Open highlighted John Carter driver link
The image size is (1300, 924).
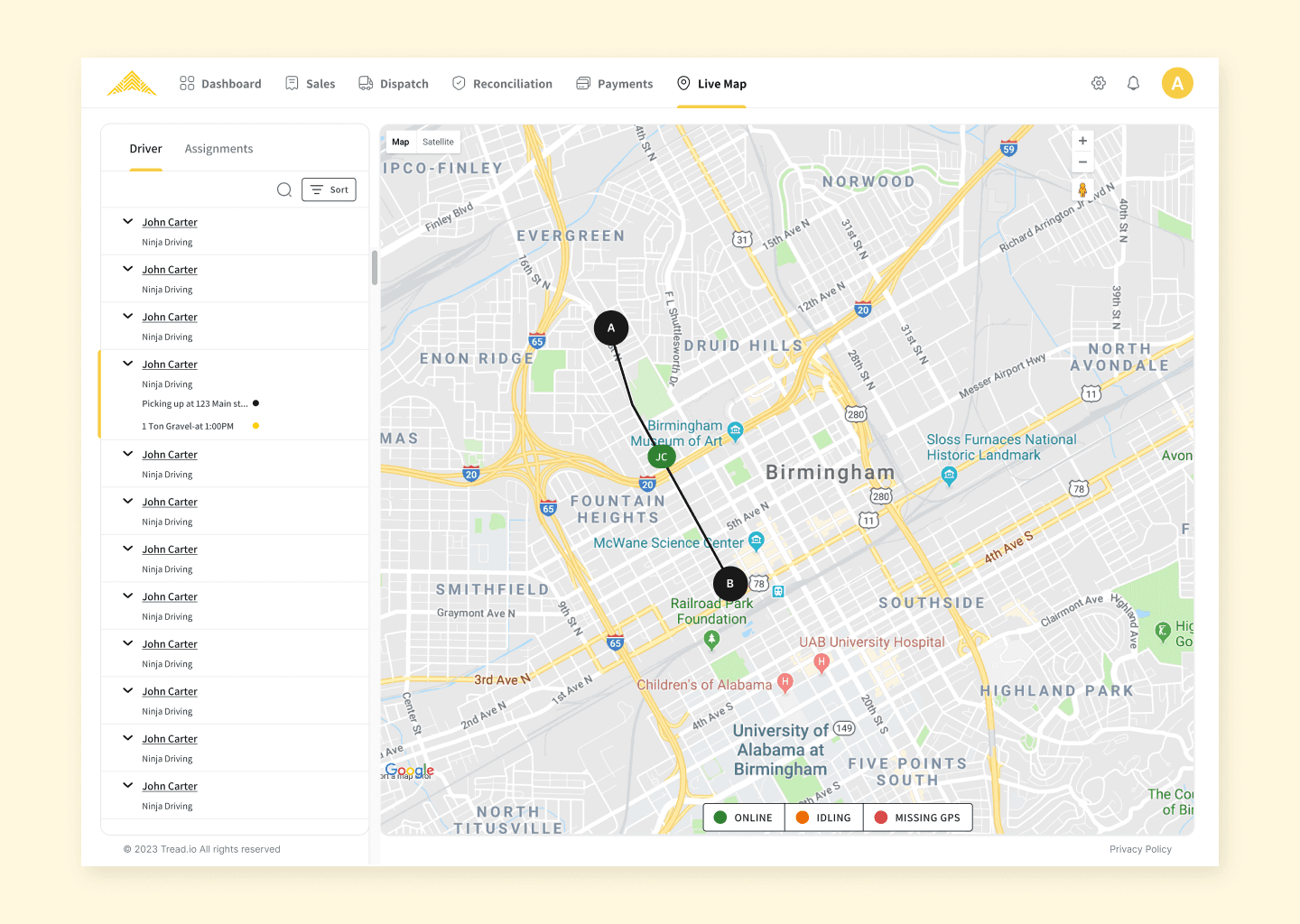click(170, 365)
